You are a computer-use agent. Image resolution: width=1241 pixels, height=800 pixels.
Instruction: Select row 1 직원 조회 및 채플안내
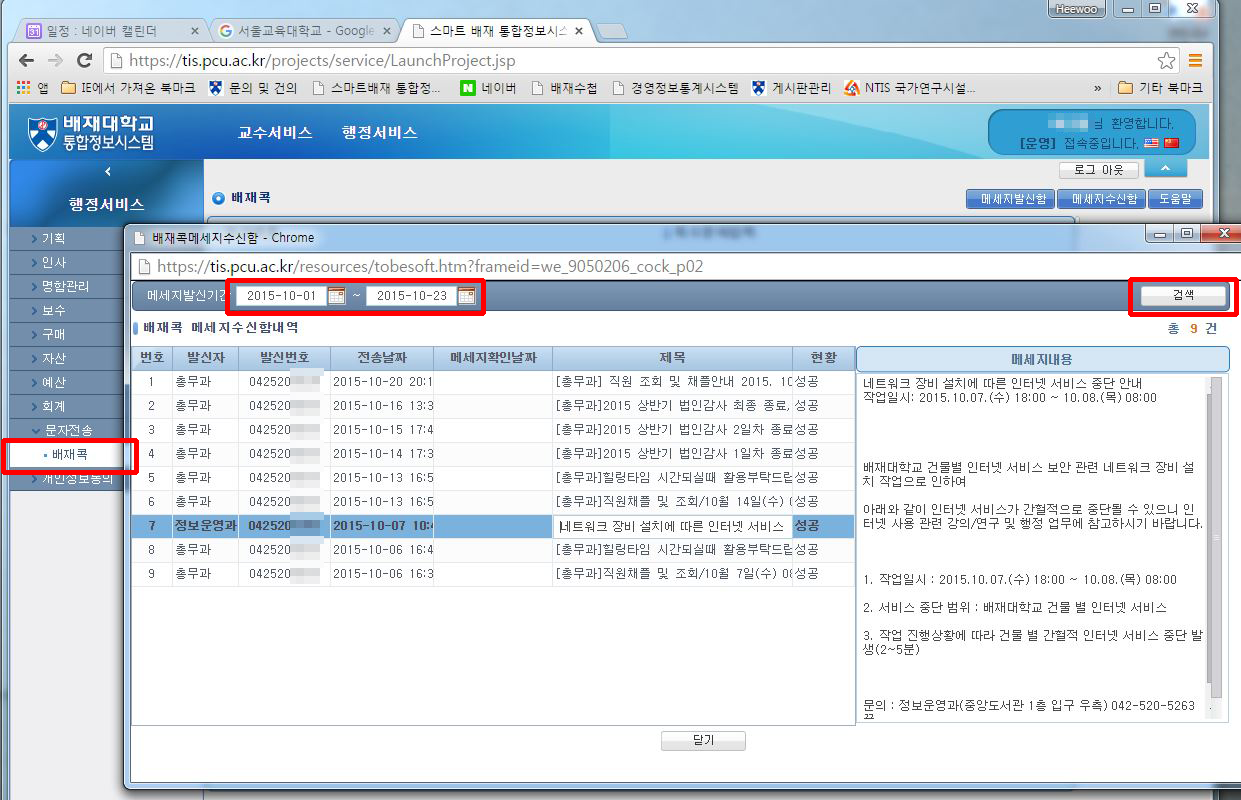click(x=493, y=381)
